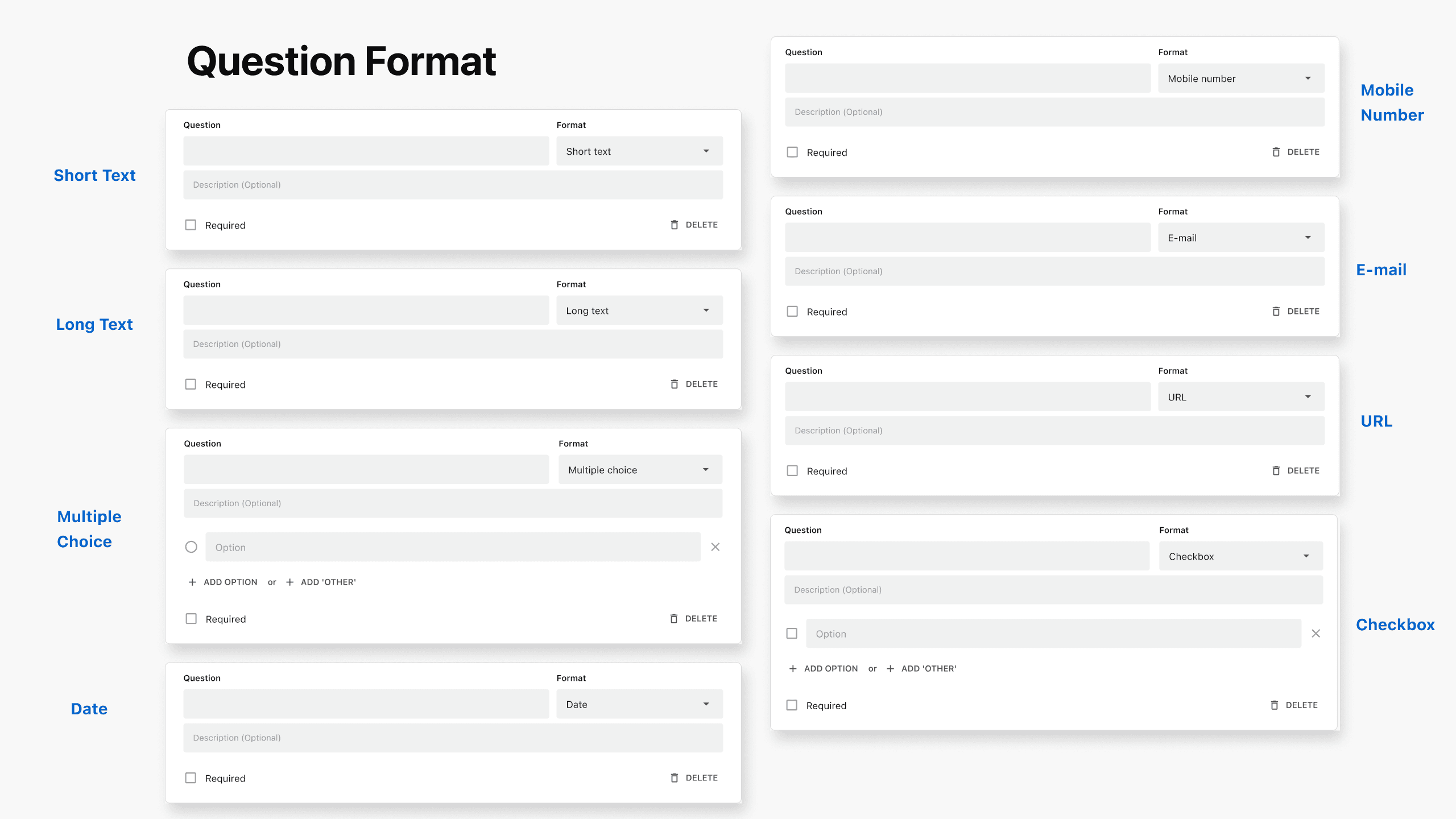Screen dimensions: 1456x819
Task: Remove the option in Multiple choice card
Action: coord(715,547)
